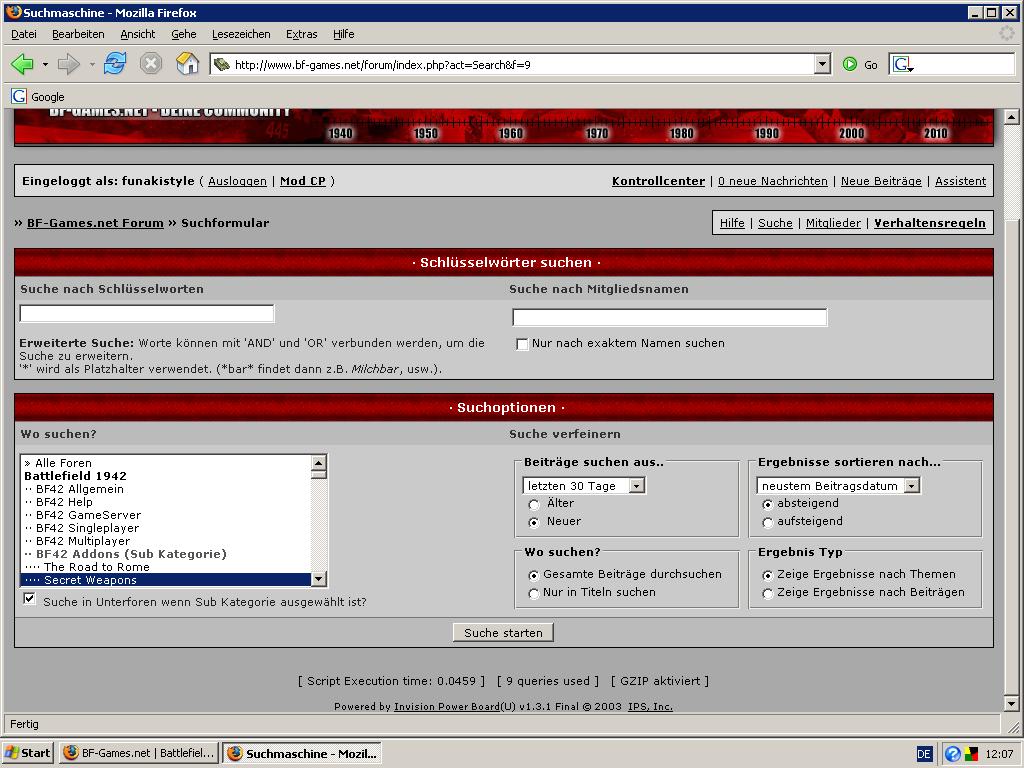Open the Hilfe menu in menu bar
This screenshot has width=1024, height=768.
(x=344, y=34)
